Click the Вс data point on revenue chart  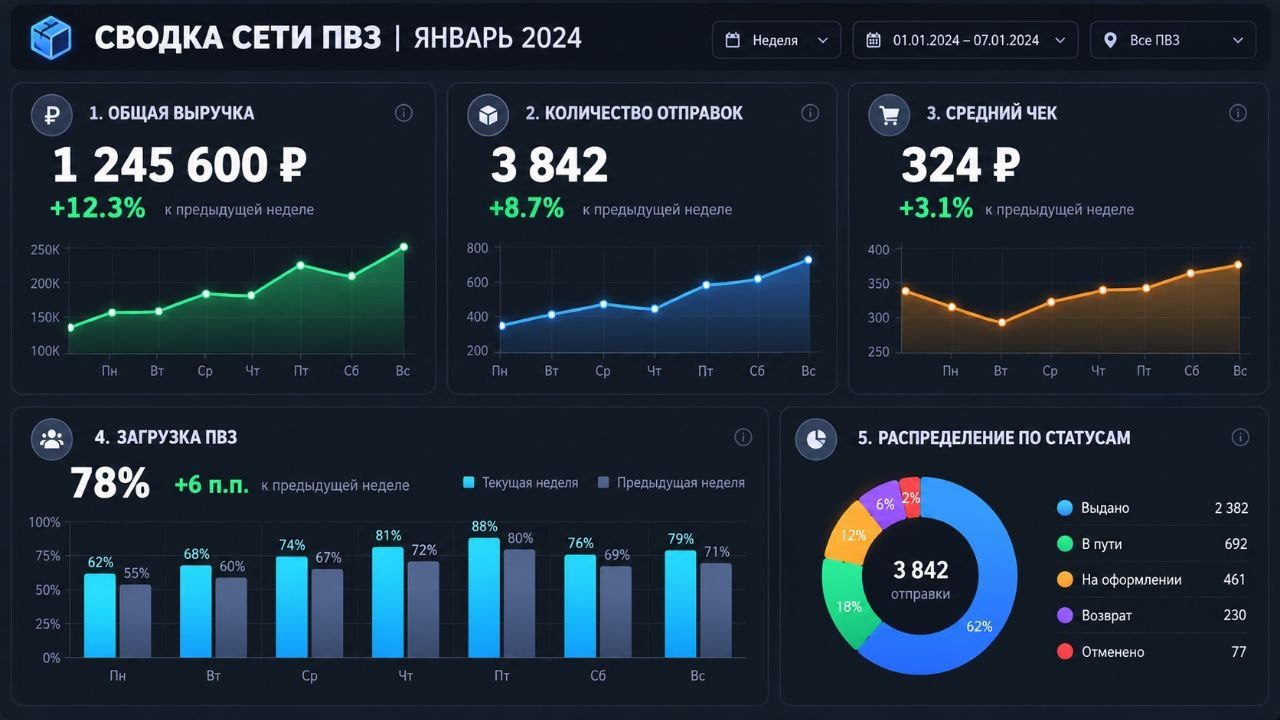pyautogui.click(x=404, y=247)
